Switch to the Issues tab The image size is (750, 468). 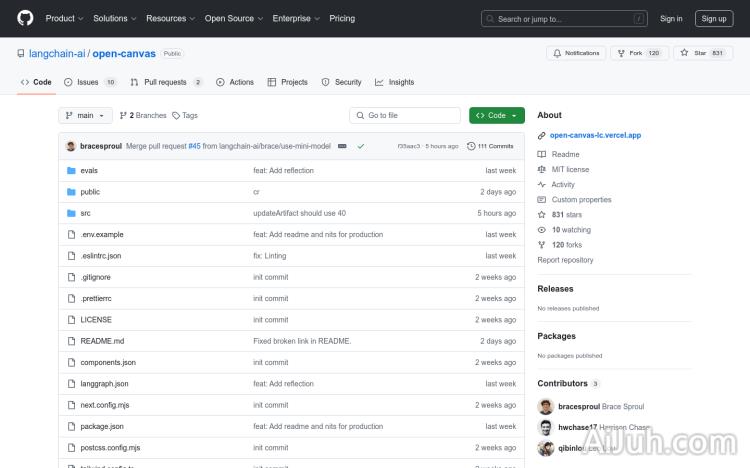tap(89, 82)
